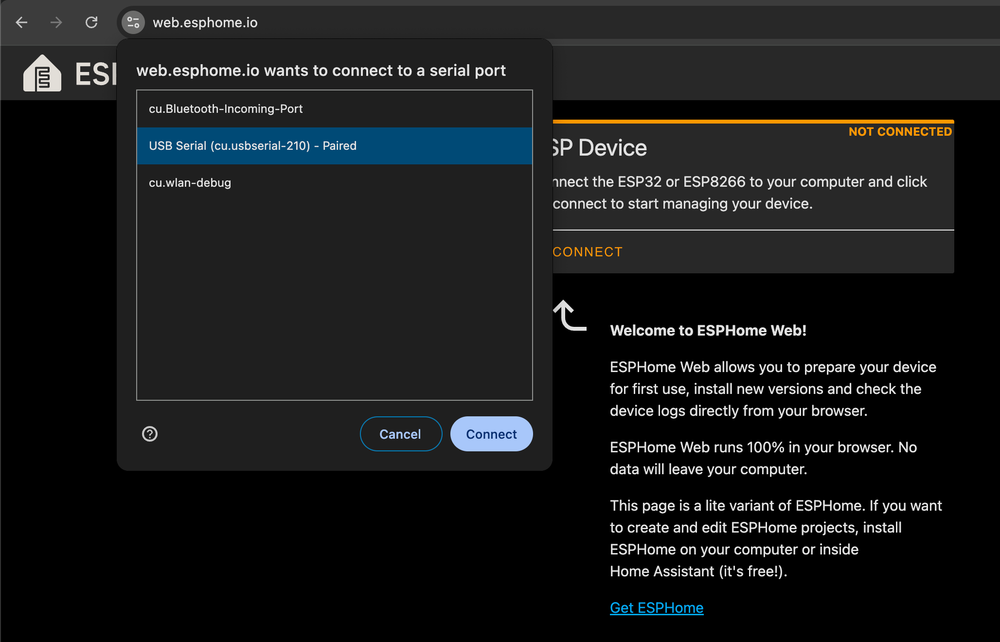
Task: Expand the serial port list area
Action: pos(334,300)
